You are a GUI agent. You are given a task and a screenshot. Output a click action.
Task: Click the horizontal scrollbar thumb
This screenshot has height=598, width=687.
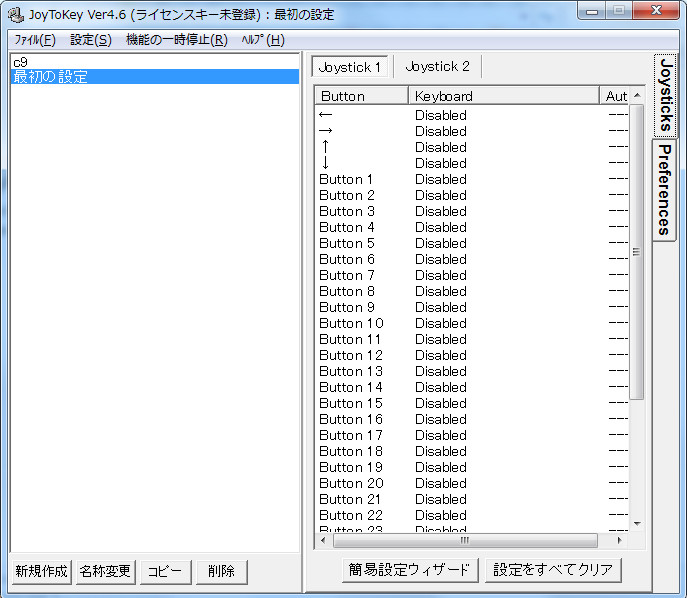click(465, 540)
